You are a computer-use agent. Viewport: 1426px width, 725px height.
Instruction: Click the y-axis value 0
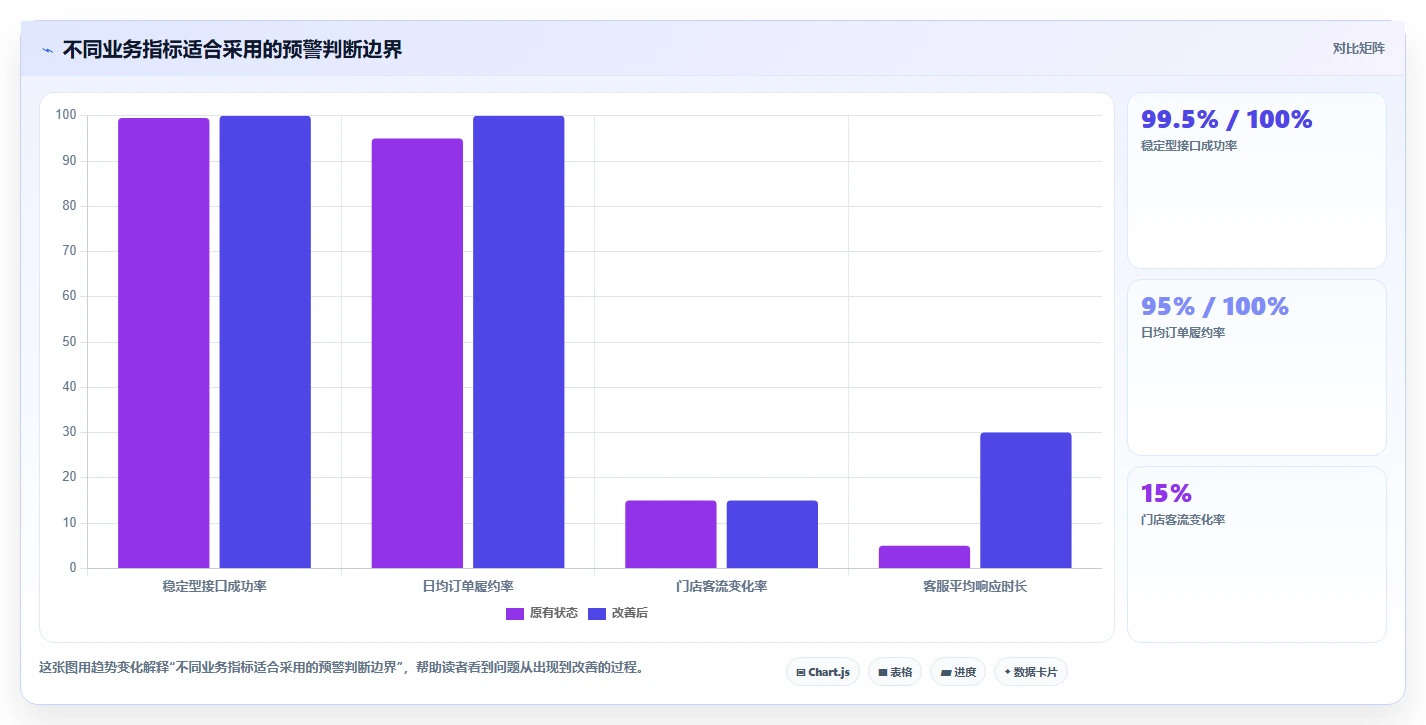(73, 568)
